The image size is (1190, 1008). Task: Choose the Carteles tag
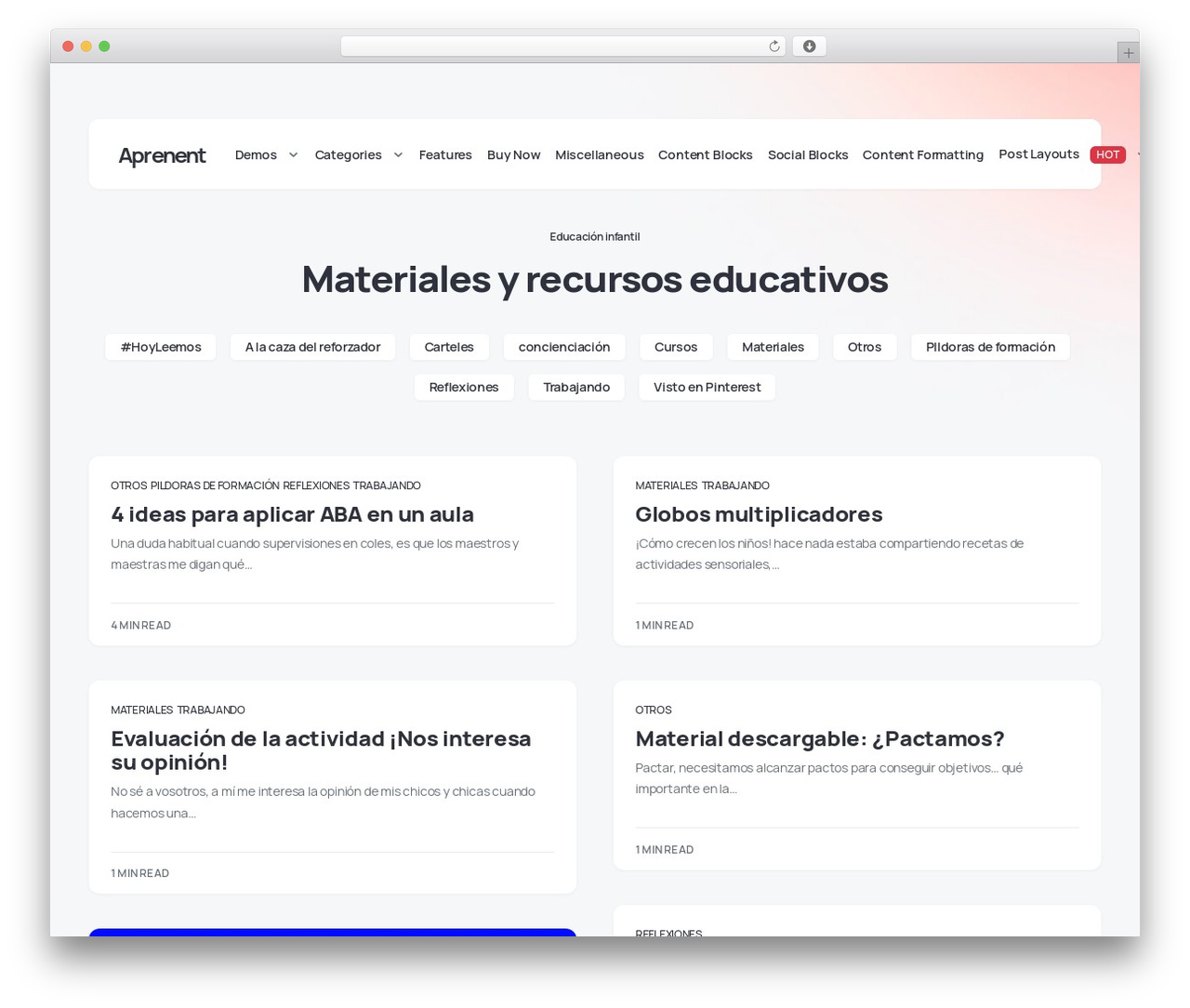(449, 347)
